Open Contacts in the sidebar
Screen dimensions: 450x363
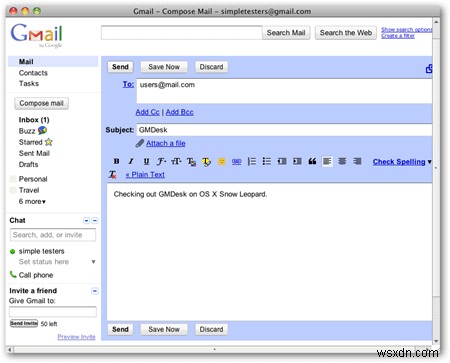point(33,73)
